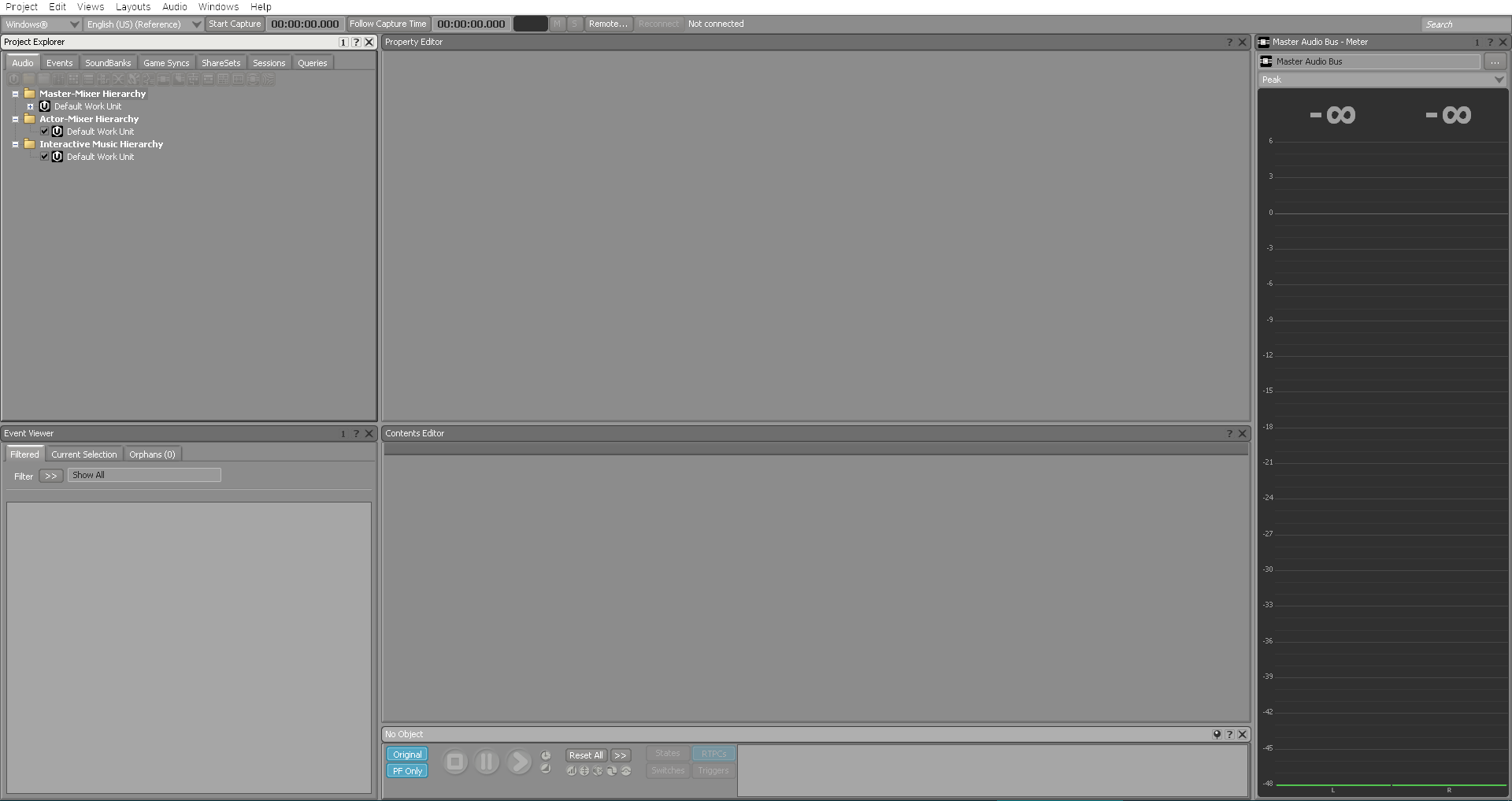Uncheck Default Work Unit under Interactive Music Hierarchy
Viewport: 1512px width, 801px height.
pyautogui.click(x=44, y=157)
